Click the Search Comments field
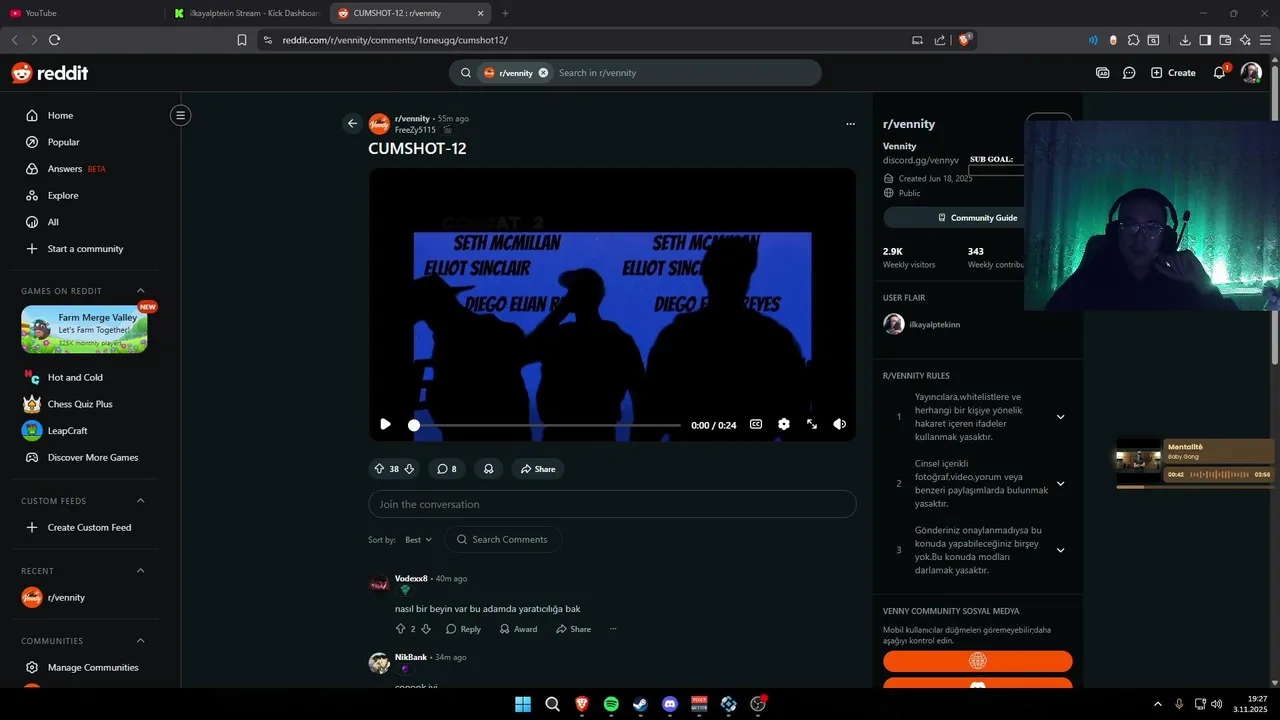The image size is (1280, 720). point(503,540)
